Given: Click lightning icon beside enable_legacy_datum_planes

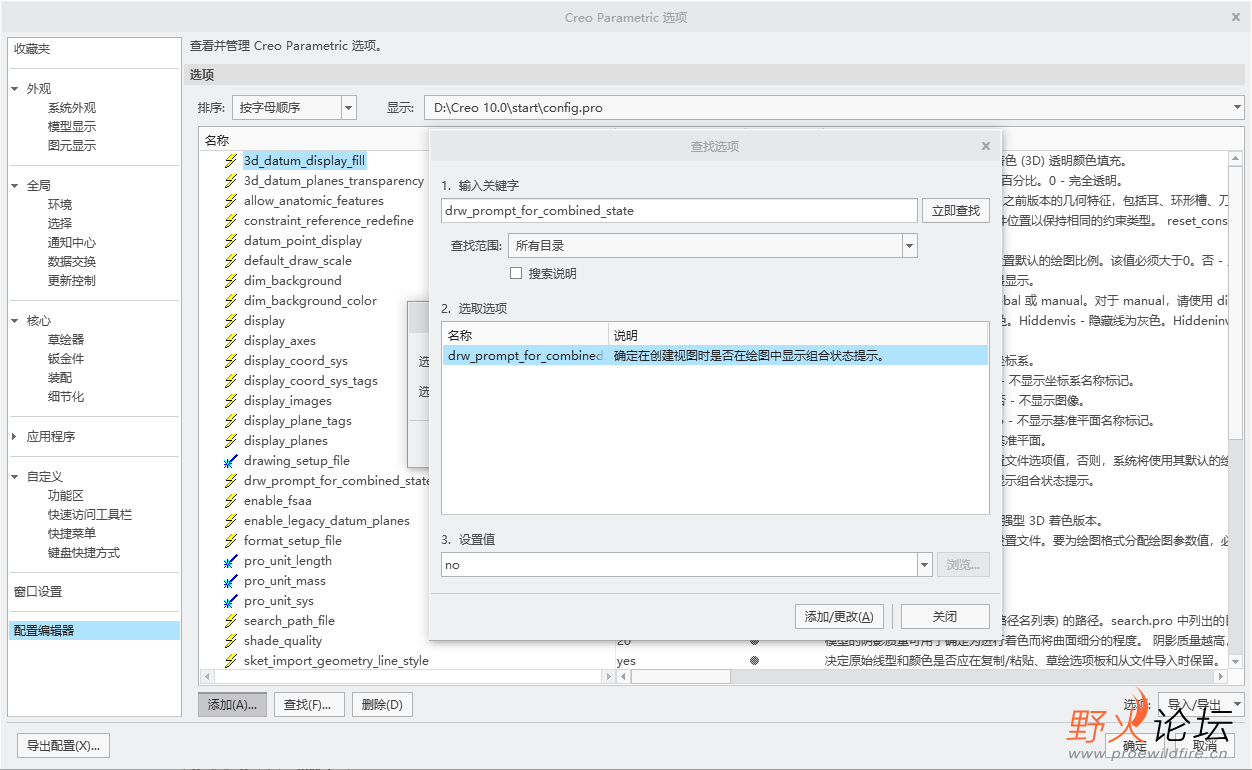Looking at the screenshot, I should 231,521.
